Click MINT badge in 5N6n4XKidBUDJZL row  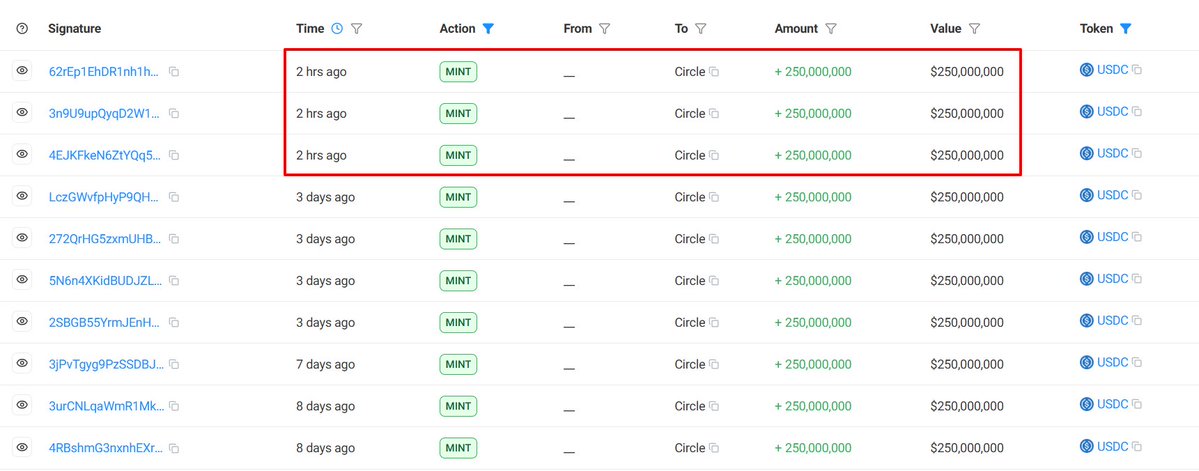click(458, 281)
